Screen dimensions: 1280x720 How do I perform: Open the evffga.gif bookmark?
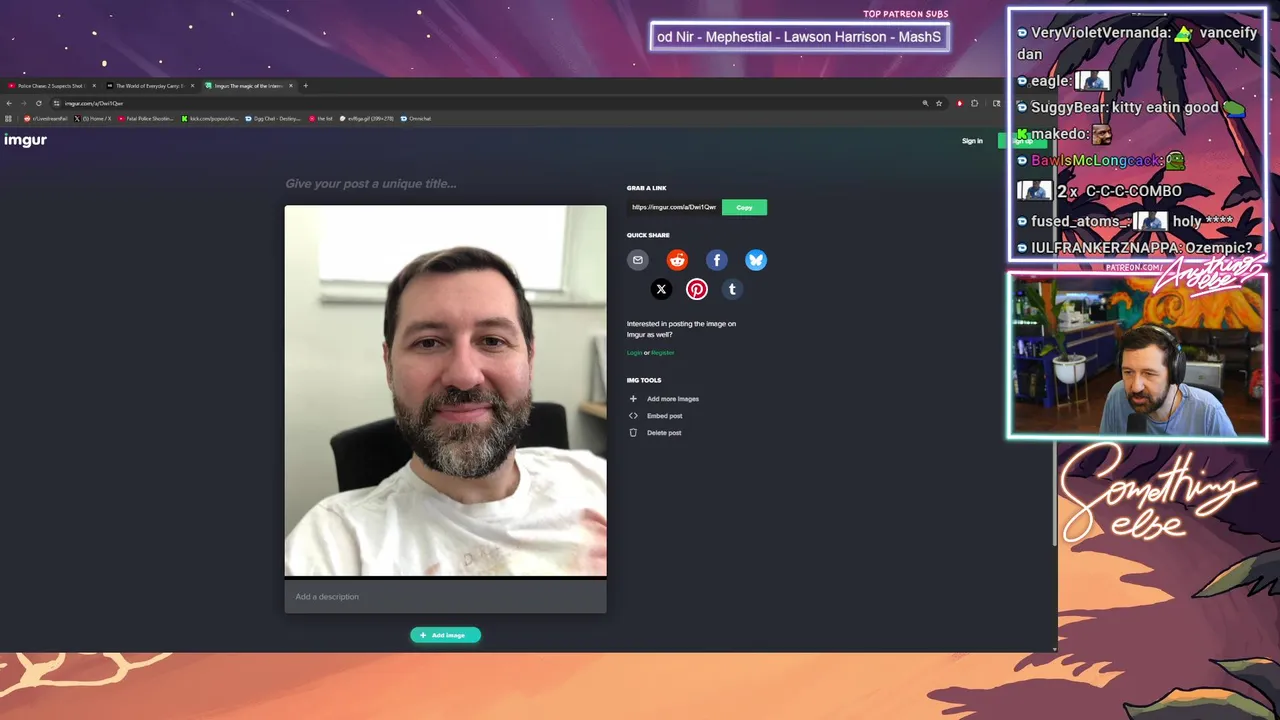click(367, 118)
